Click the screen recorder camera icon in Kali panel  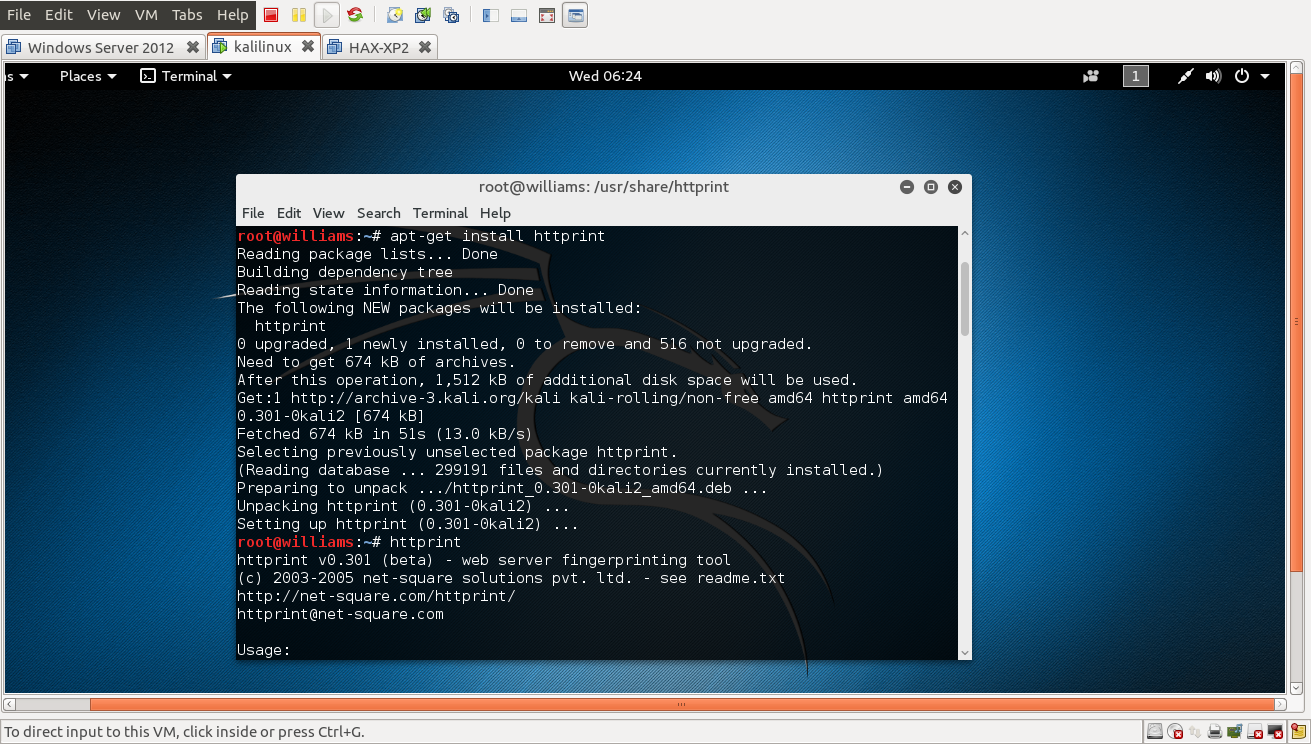[1091, 76]
